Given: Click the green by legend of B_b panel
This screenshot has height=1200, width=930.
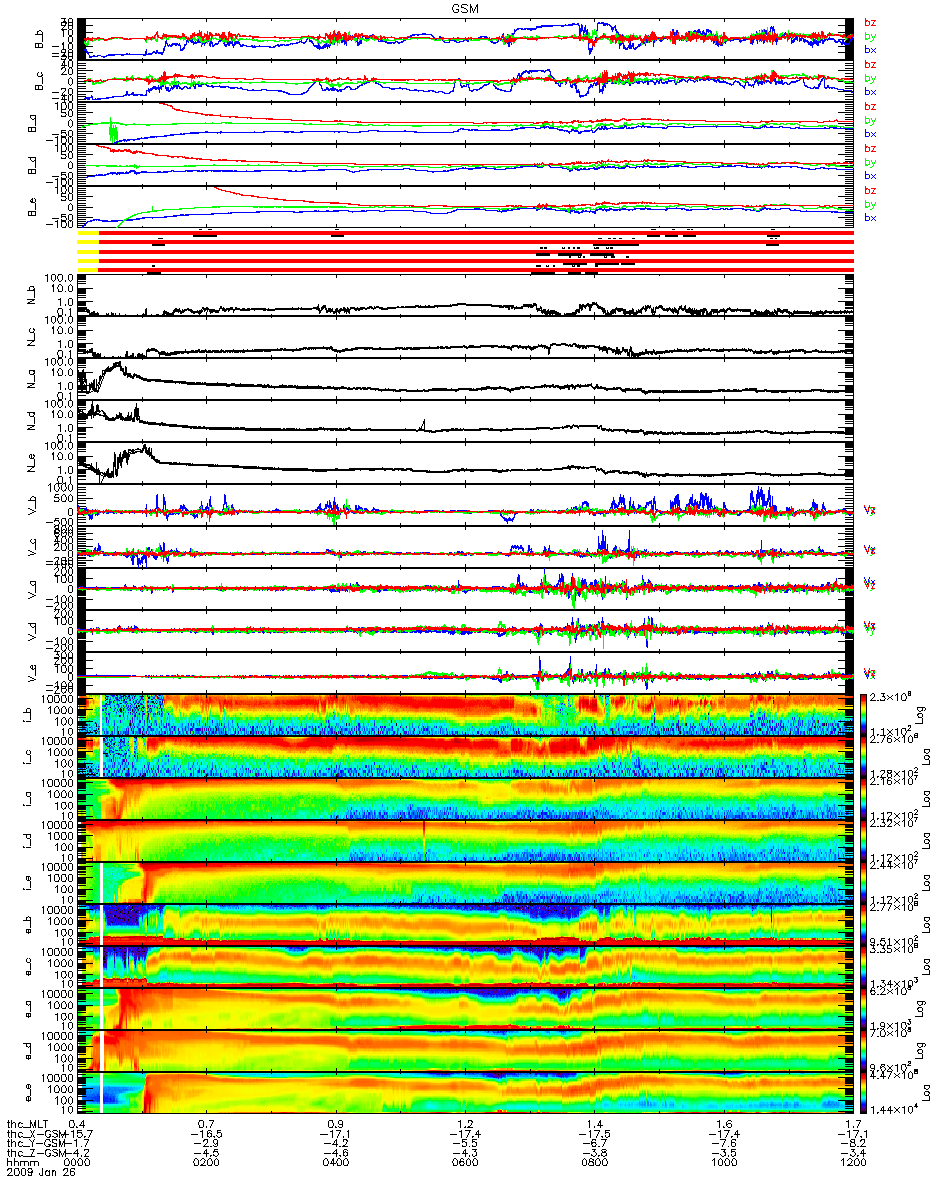Looking at the screenshot, I should point(870,36).
